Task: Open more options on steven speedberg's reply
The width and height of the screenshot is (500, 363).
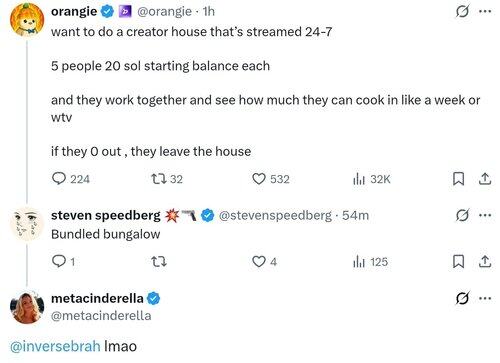Action: click(485, 215)
